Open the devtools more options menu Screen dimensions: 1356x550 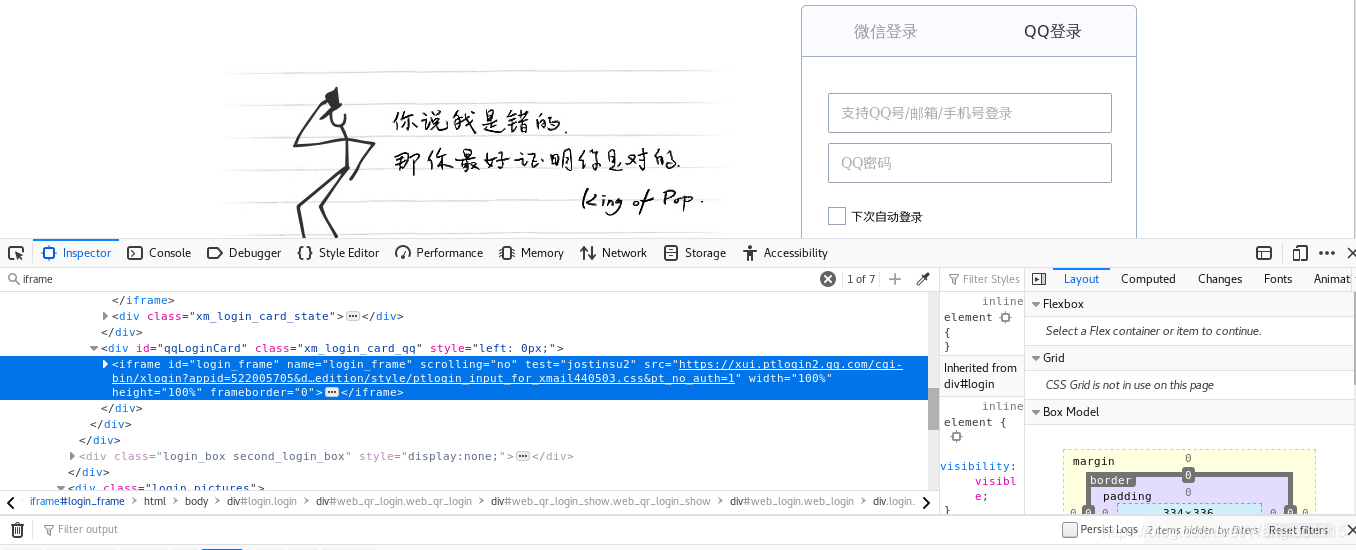pyautogui.click(x=1327, y=253)
